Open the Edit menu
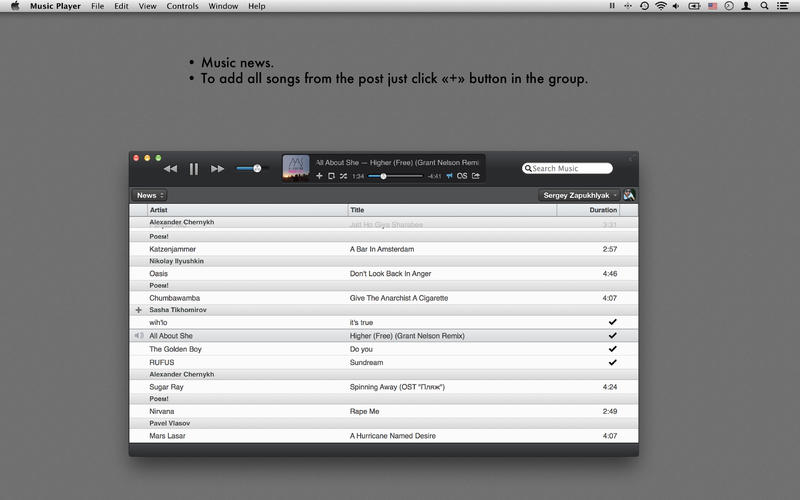 click(x=121, y=6)
